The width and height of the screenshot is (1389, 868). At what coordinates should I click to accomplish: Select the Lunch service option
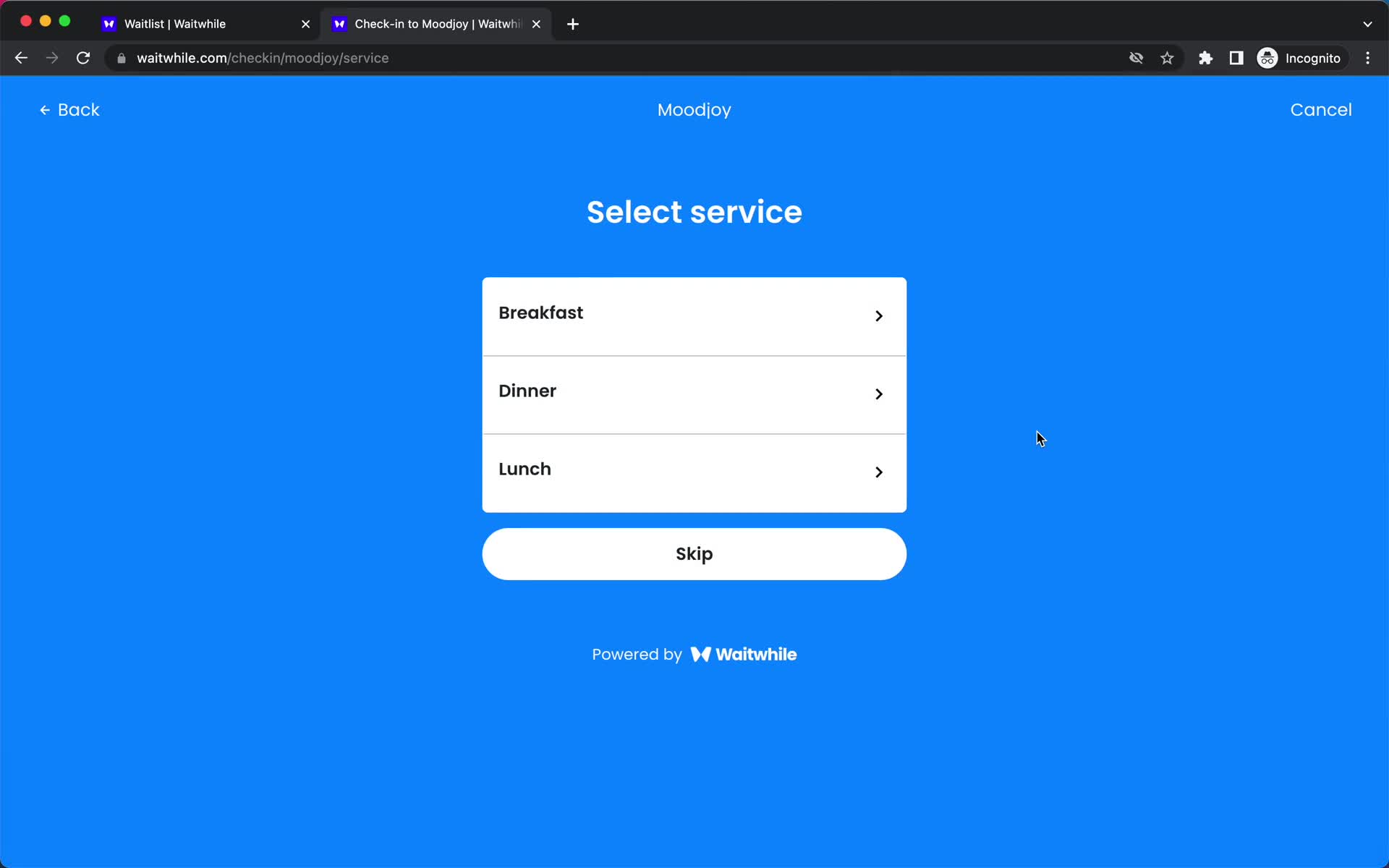coord(694,468)
